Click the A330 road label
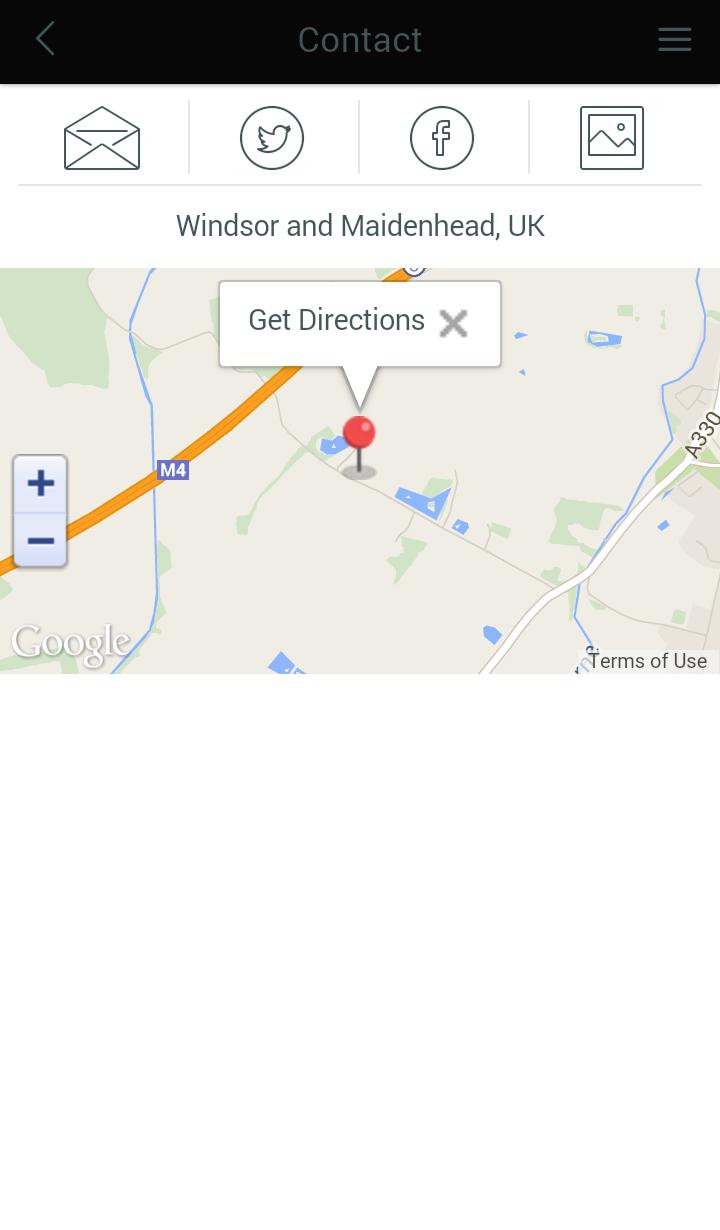This screenshot has width=720, height=1230. click(703, 435)
